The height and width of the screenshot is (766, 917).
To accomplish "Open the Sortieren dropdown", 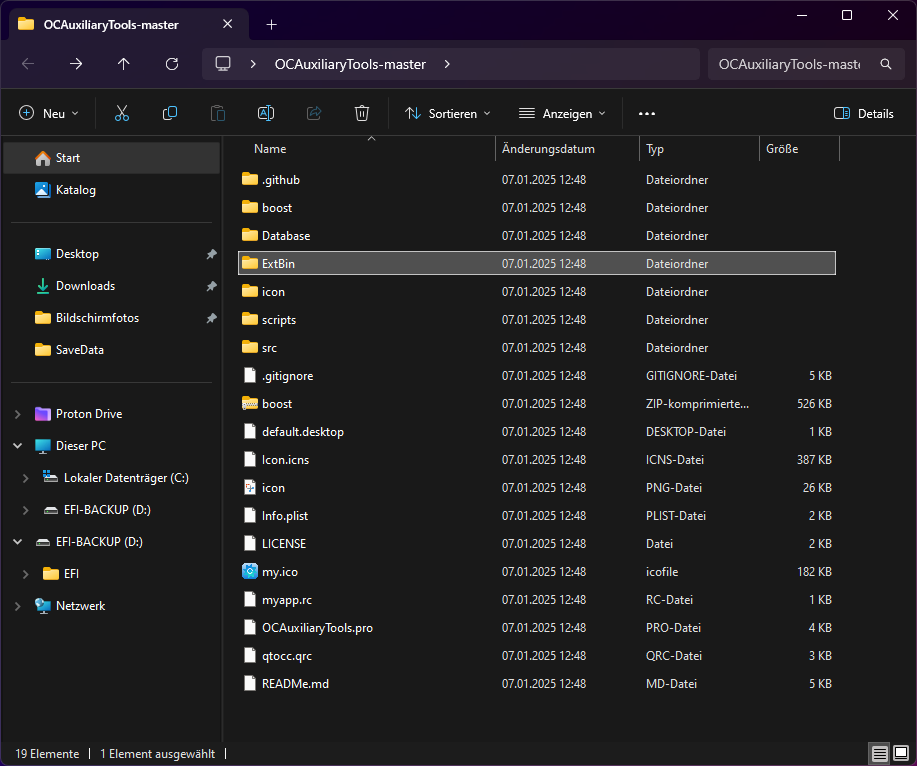I will pyautogui.click(x=448, y=114).
